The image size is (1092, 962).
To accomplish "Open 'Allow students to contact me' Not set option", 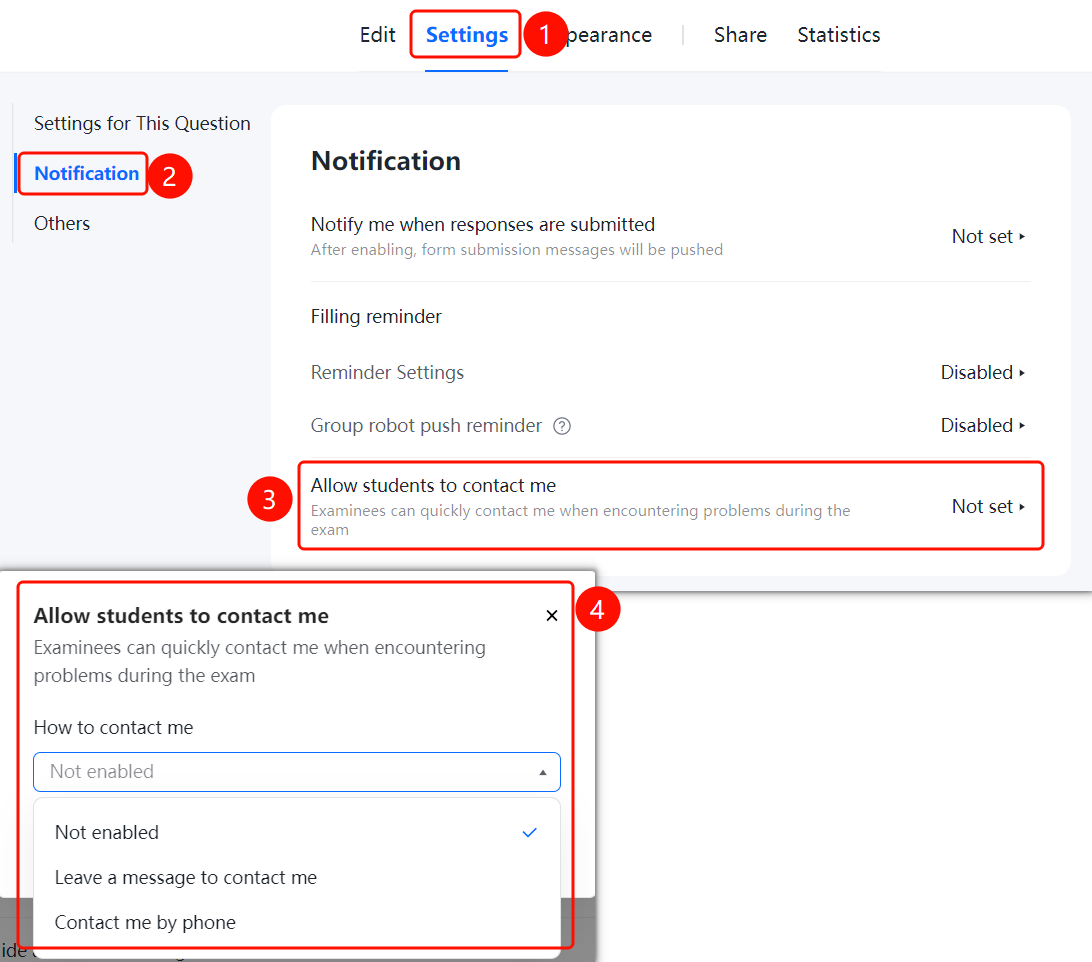I will click(988, 506).
